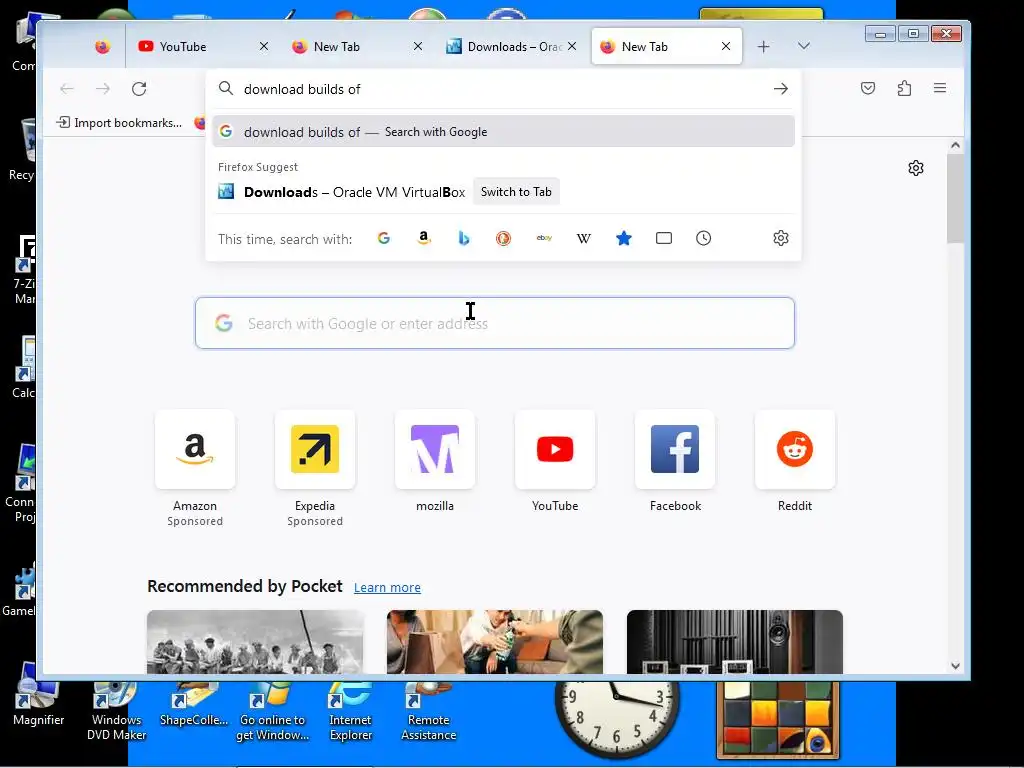Image resolution: width=1024 pixels, height=768 pixels.
Task: Select Remote Assistance desktop icon
Action: (428, 711)
